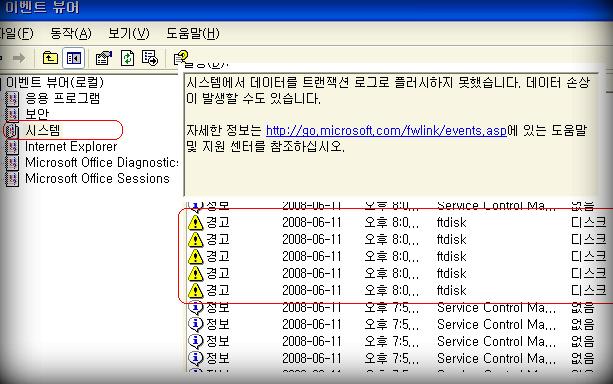Select the Internet Explorer log

pos(71,146)
